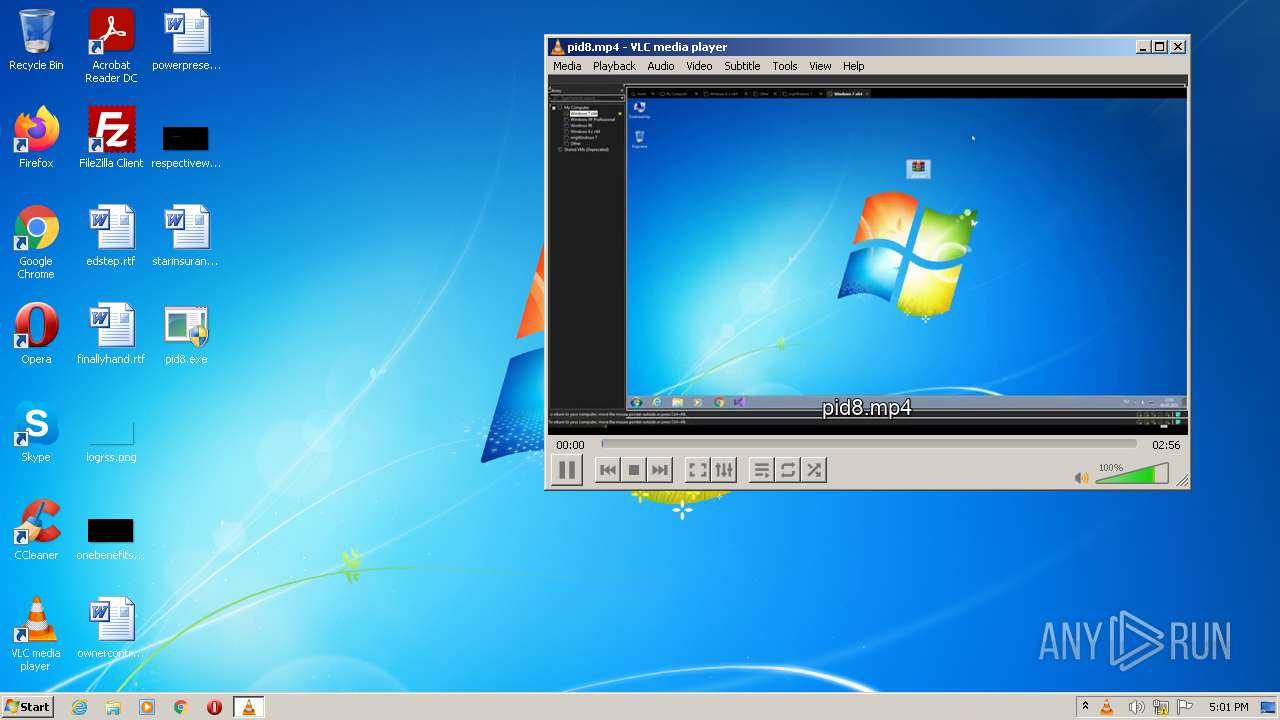
Task: Select the Opera desktop icon
Action: click(x=36, y=334)
